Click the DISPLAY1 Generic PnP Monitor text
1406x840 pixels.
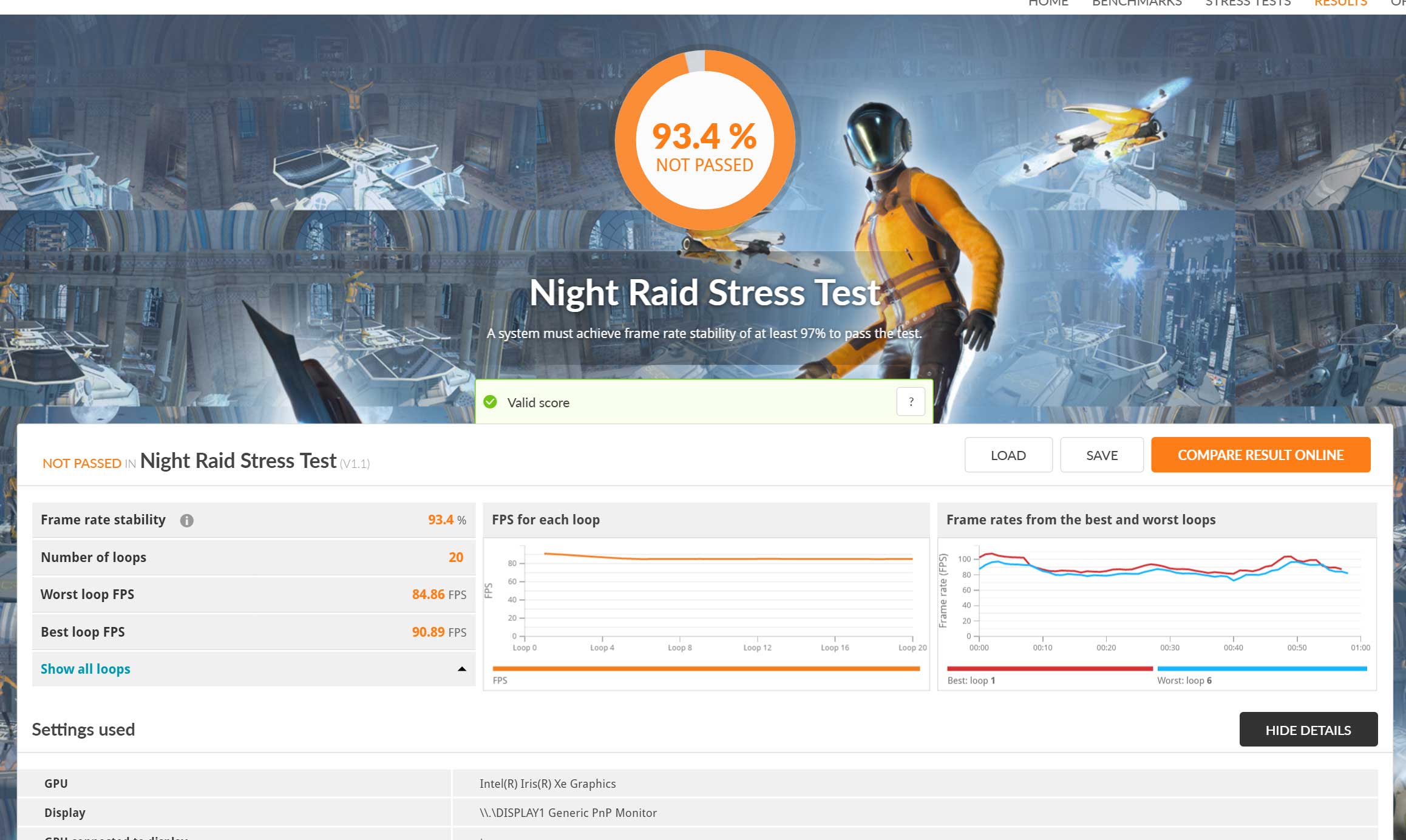click(568, 813)
